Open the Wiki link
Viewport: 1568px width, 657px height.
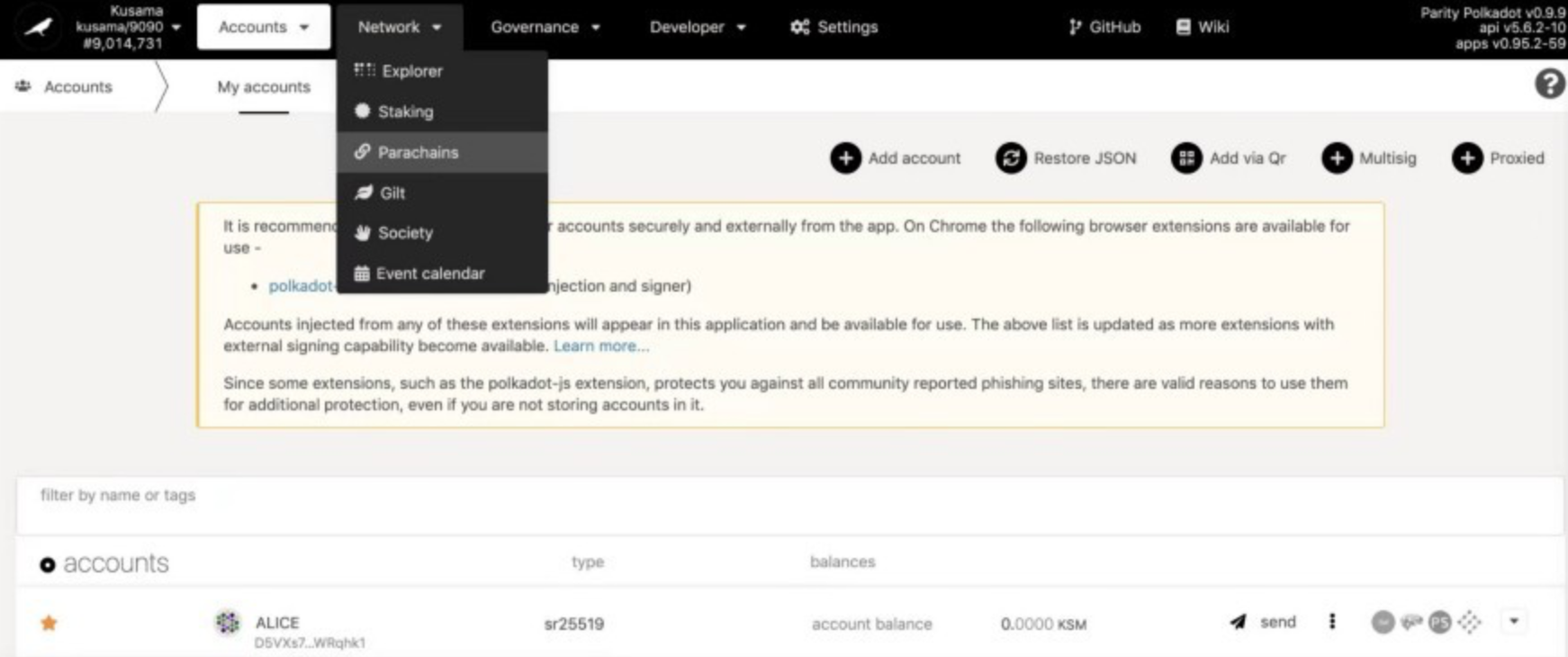pyautogui.click(x=1203, y=27)
